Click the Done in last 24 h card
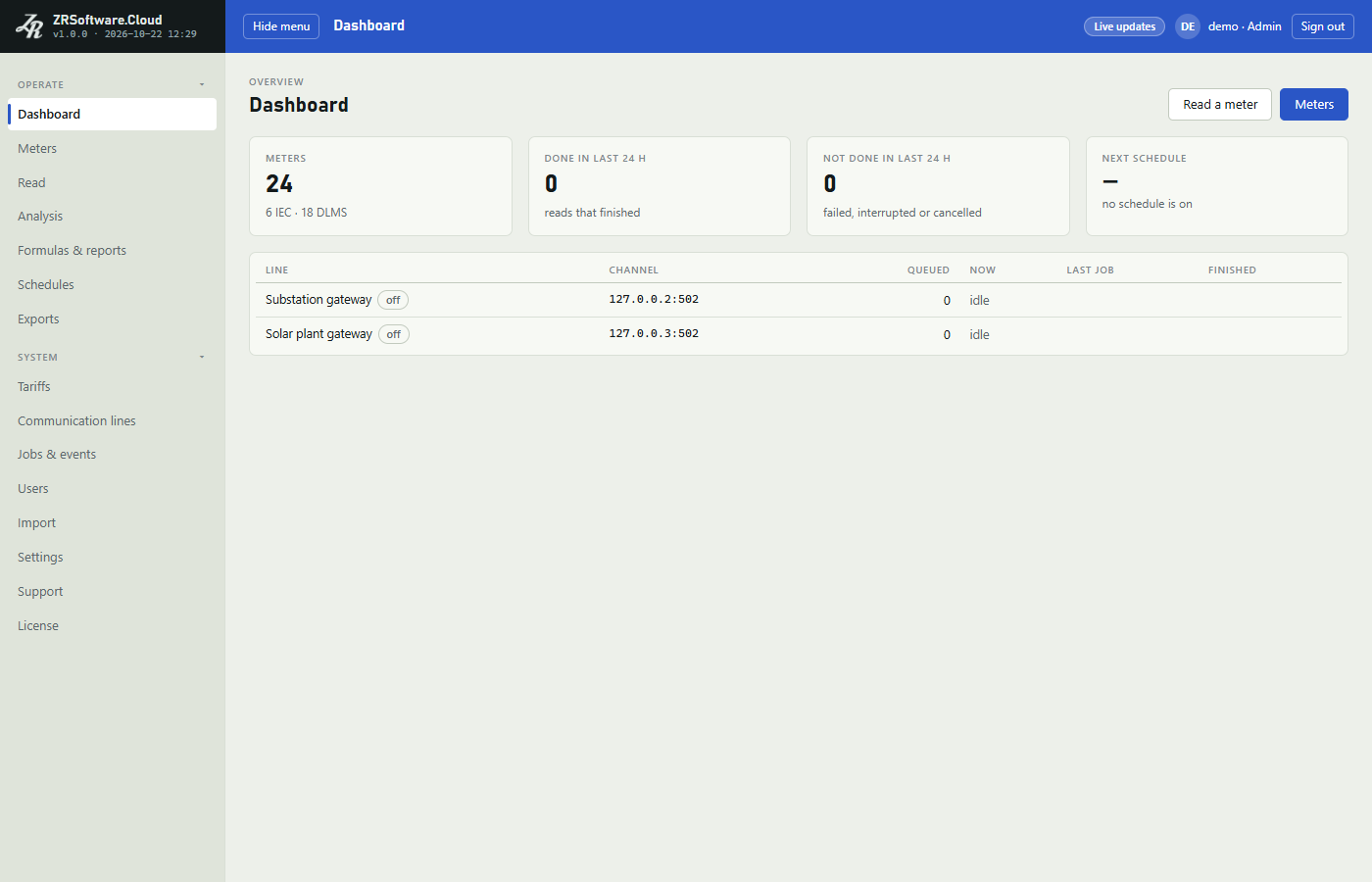1372x882 pixels. pyautogui.click(x=660, y=186)
